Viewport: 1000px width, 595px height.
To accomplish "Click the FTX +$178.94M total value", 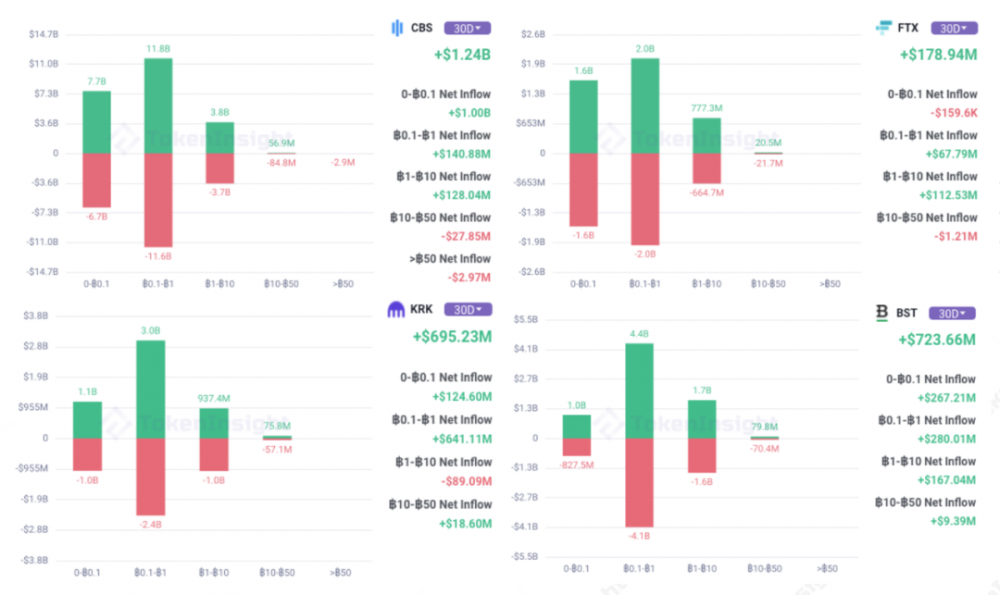I will click(x=938, y=55).
